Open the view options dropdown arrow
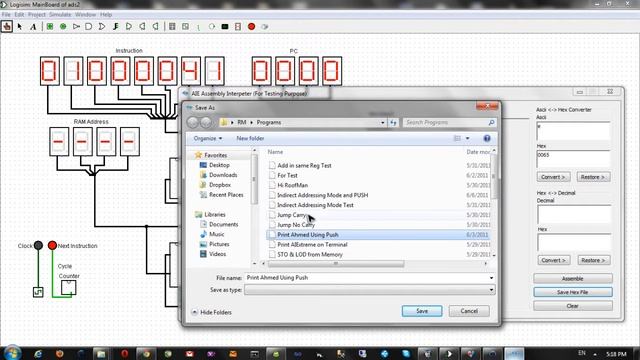The height and width of the screenshot is (360, 640). (467, 138)
